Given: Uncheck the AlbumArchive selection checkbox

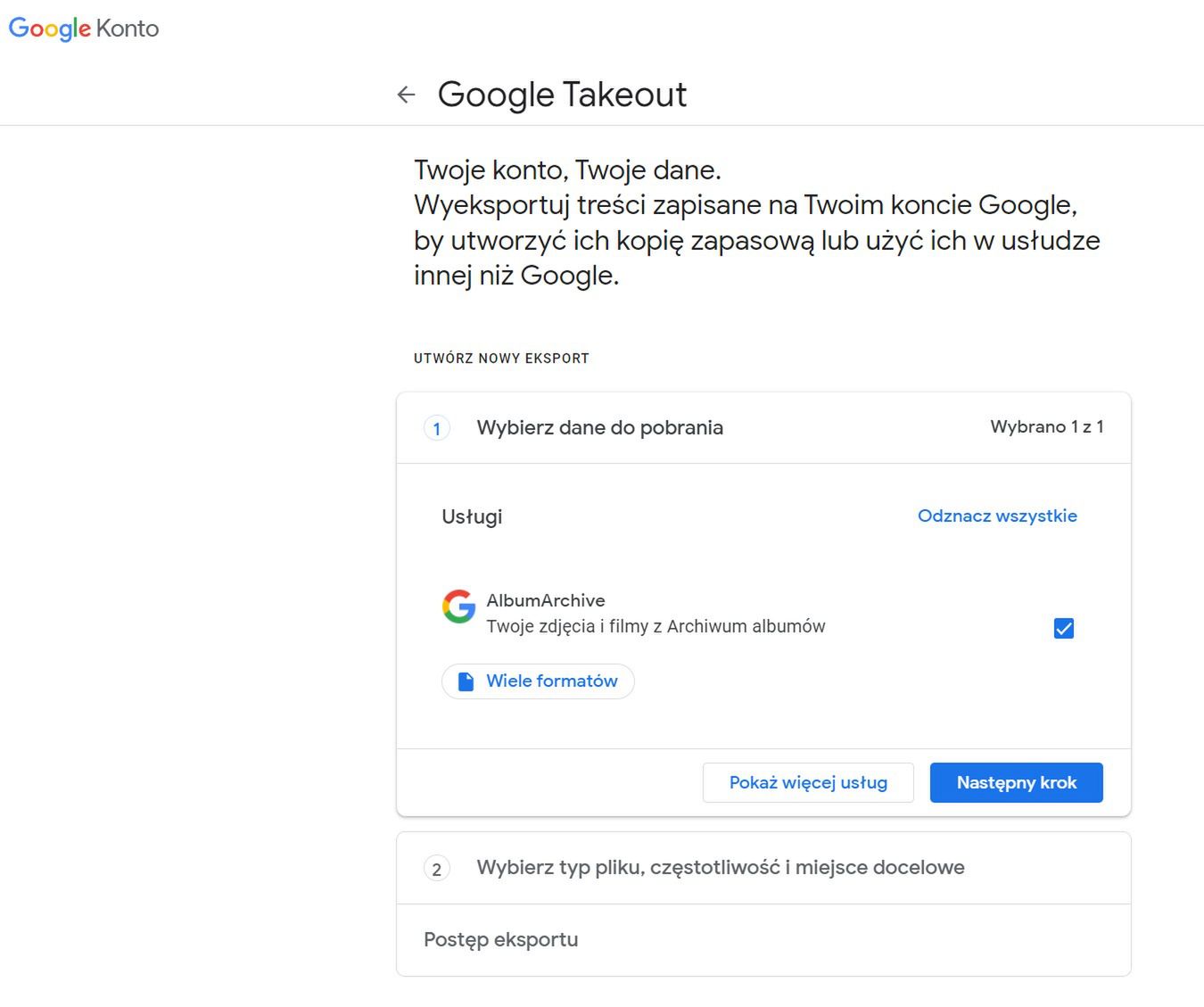Looking at the screenshot, I should (x=1063, y=628).
